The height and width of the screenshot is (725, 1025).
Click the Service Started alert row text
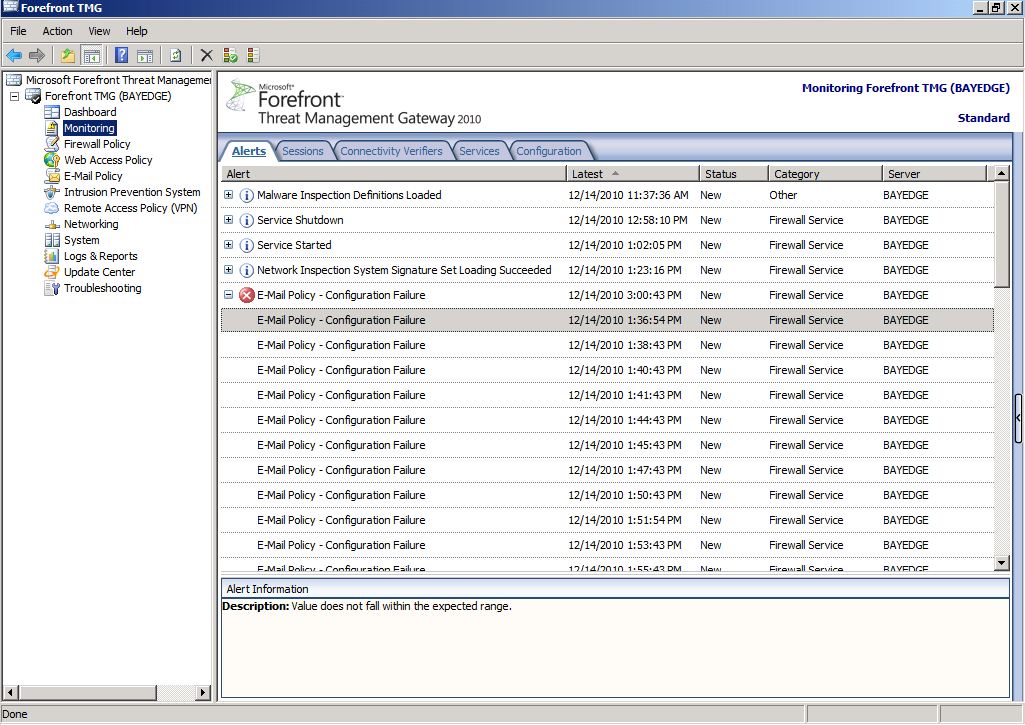tap(294, 245)
